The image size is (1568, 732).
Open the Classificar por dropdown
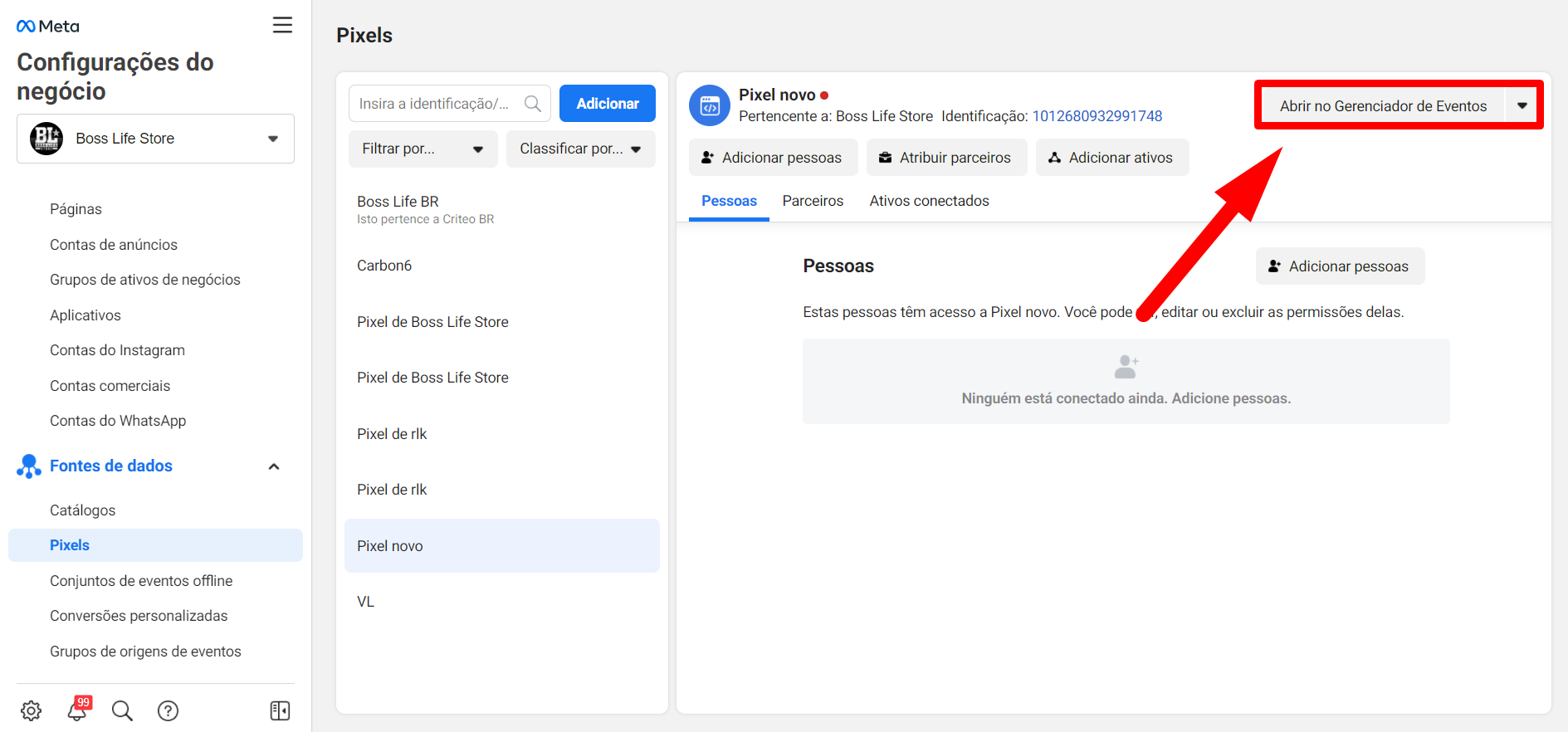tap(580, 149)
